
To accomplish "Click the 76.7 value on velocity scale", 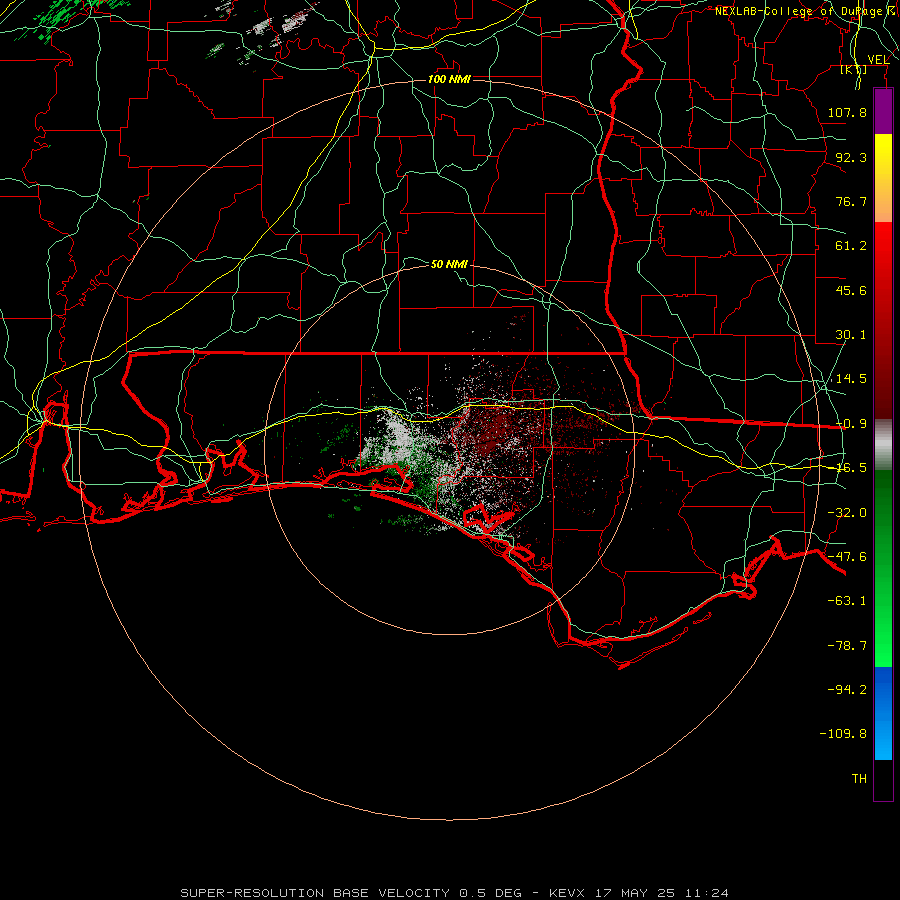I will point(851,201).
